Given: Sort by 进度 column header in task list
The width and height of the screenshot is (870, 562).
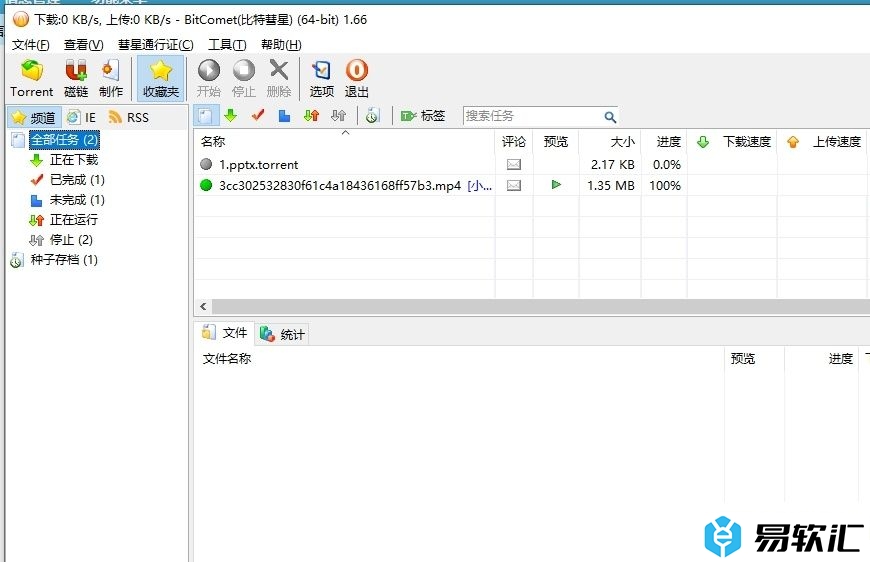Looking at the screenshot, I should [x=664, y=142].
